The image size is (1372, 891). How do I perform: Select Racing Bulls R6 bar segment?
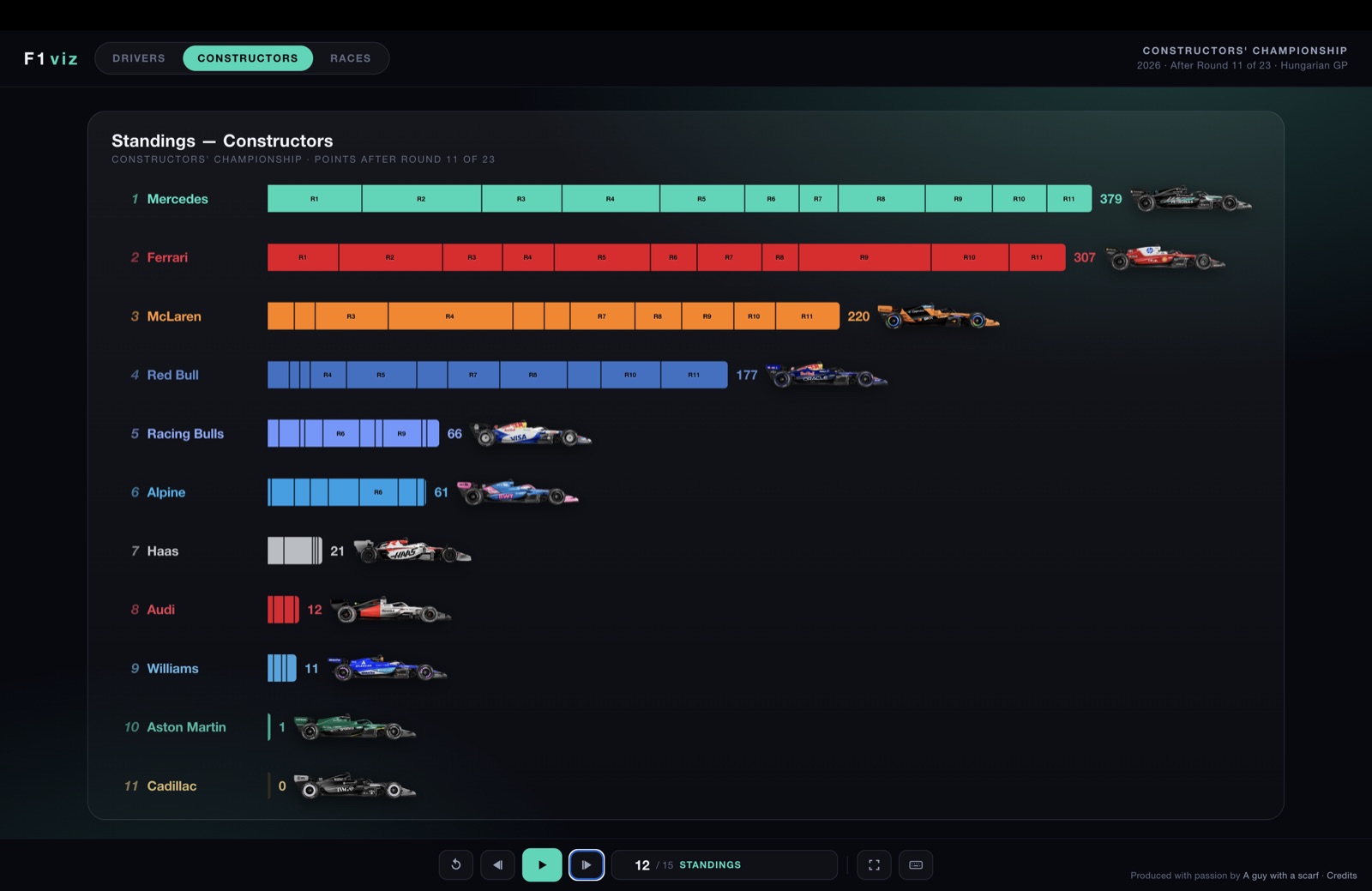point(341,434)
